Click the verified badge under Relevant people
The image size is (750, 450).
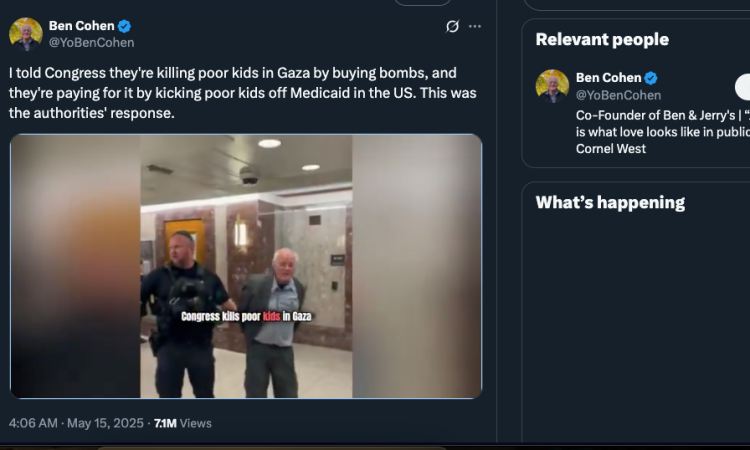pyautogui.click(x=651, y=78)
